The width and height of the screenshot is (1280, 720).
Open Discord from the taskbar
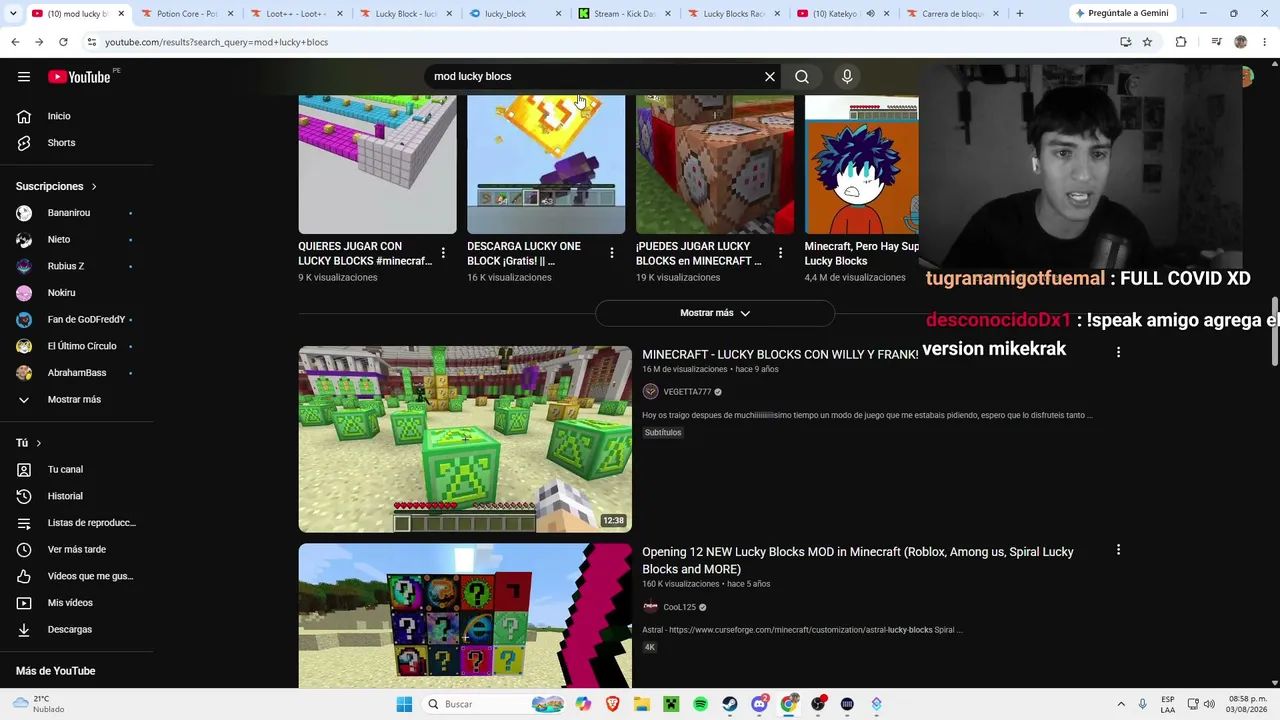759,704
